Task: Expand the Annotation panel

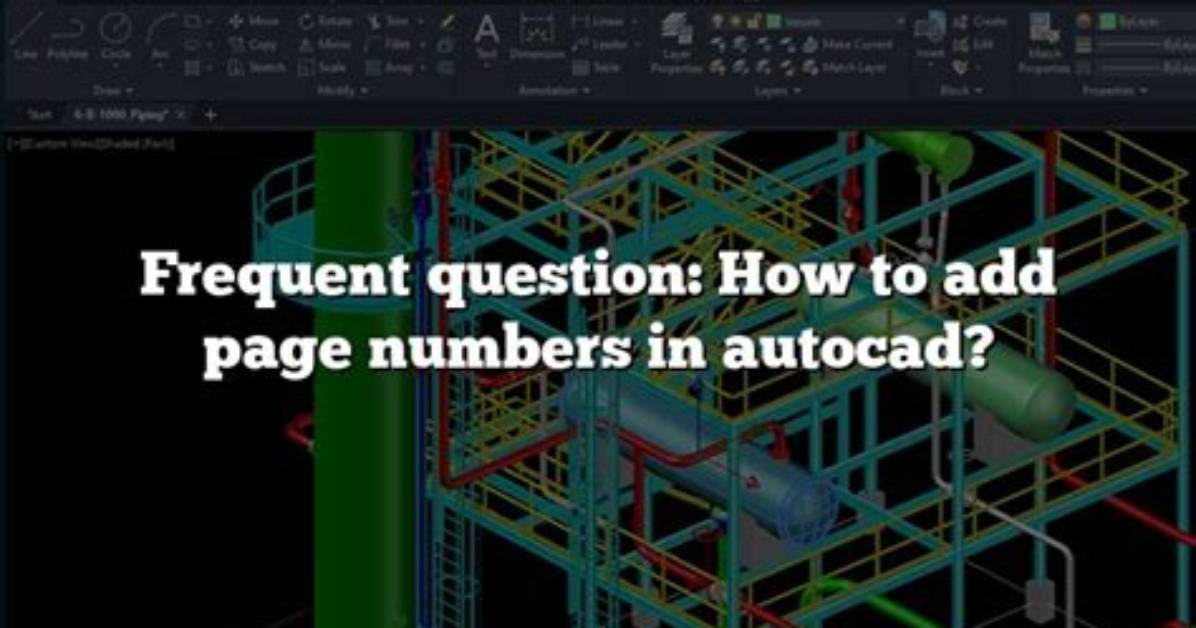Action: click(x=554, y=91)
